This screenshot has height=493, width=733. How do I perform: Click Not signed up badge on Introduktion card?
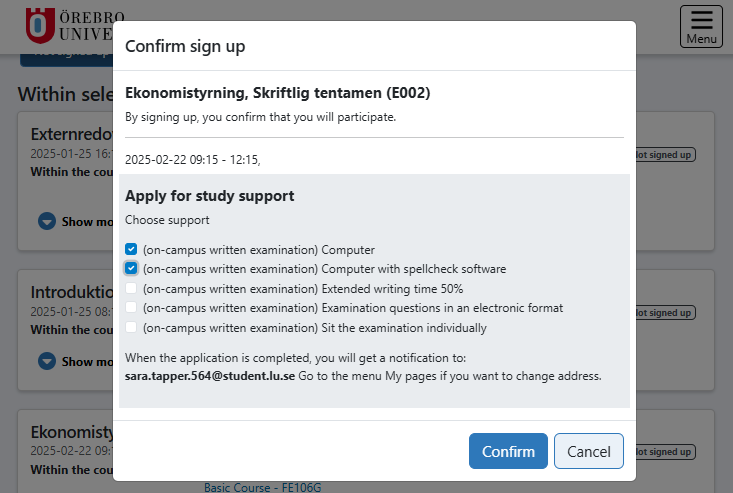coord(665,313)
